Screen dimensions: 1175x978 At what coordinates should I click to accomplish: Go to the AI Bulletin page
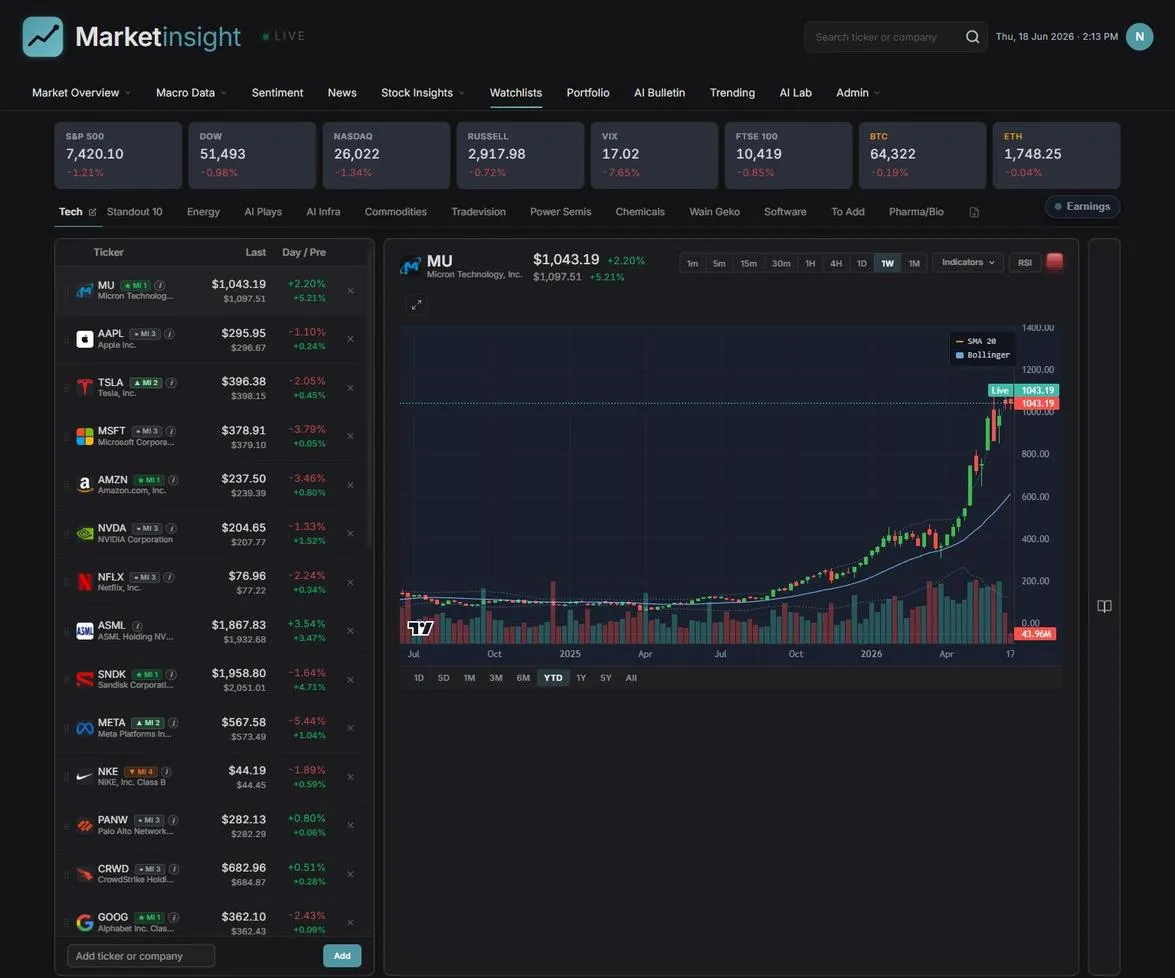(659, 93)
